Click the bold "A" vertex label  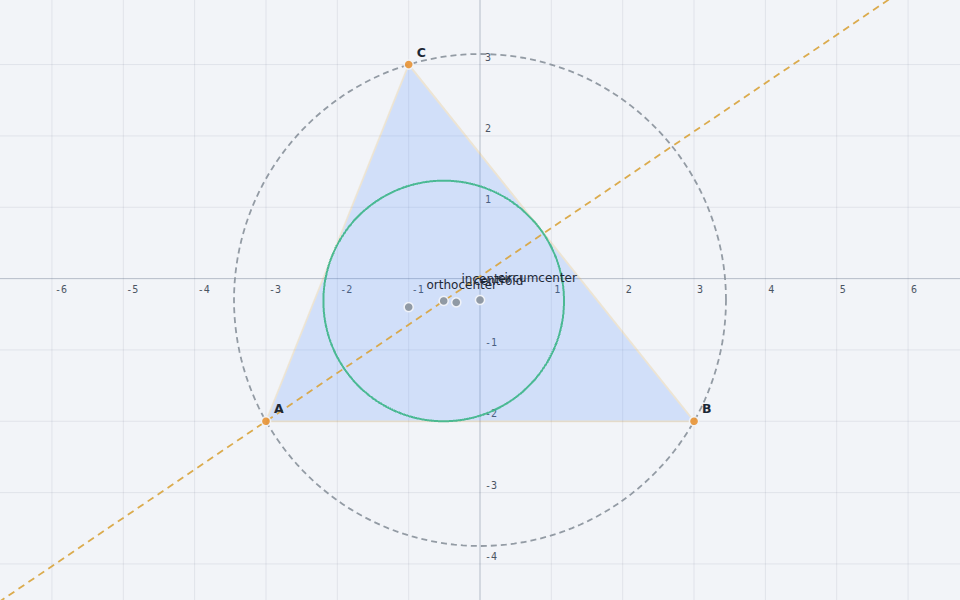(279, 409)
